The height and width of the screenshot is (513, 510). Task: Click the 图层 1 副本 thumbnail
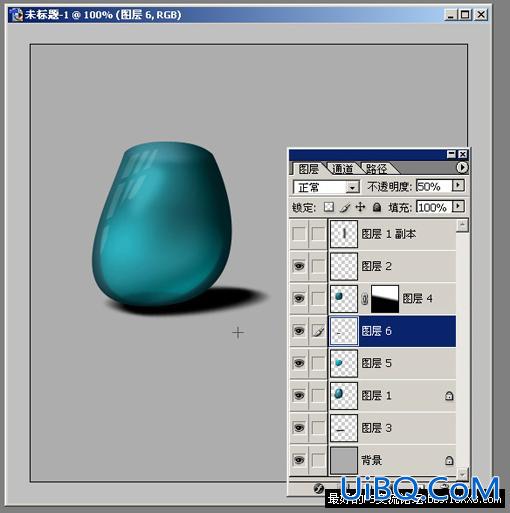point(344,234)
